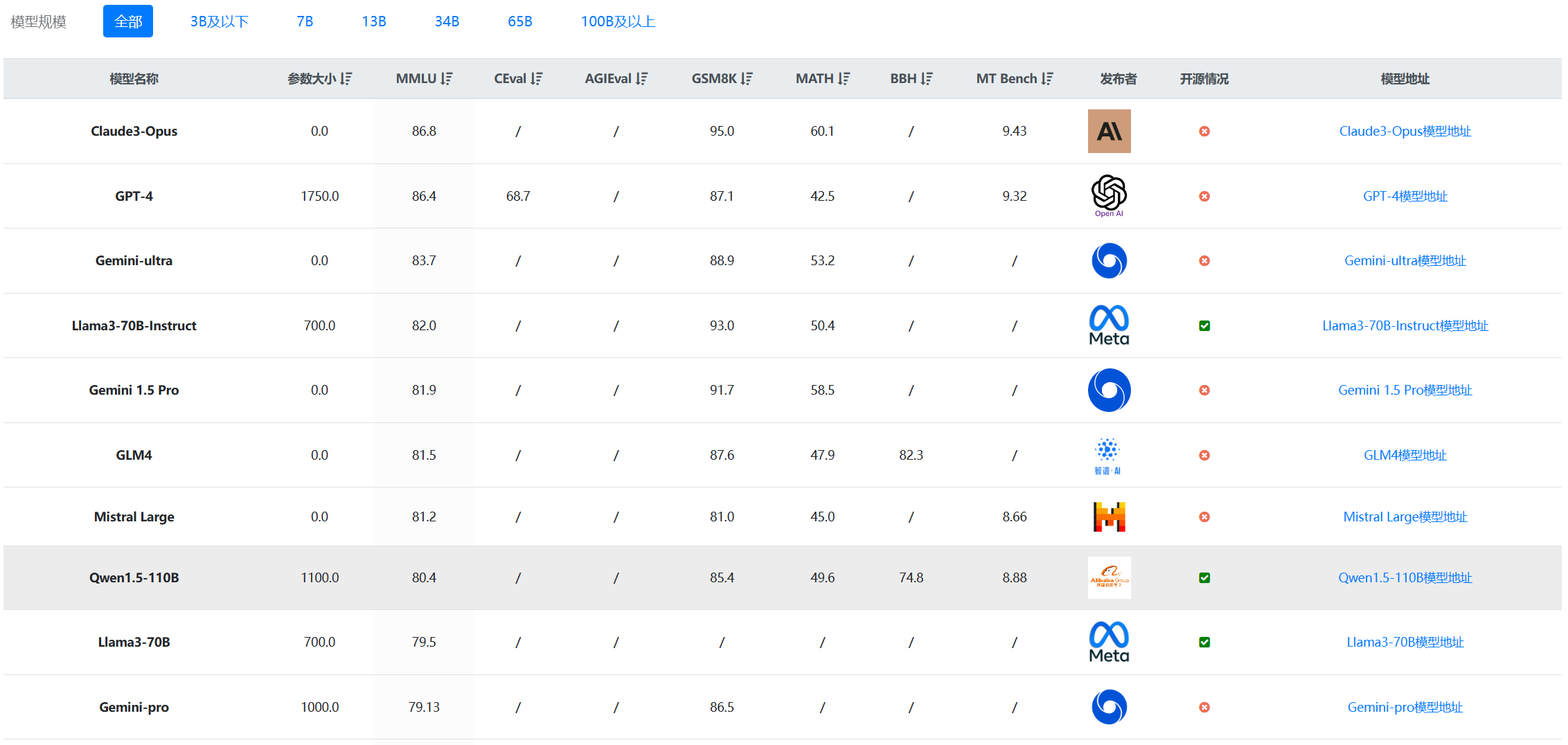The image size is (1568, 745).
Task: Click open-source green check for Llama3-70B-Instruct
Action: click(1204, 325)
